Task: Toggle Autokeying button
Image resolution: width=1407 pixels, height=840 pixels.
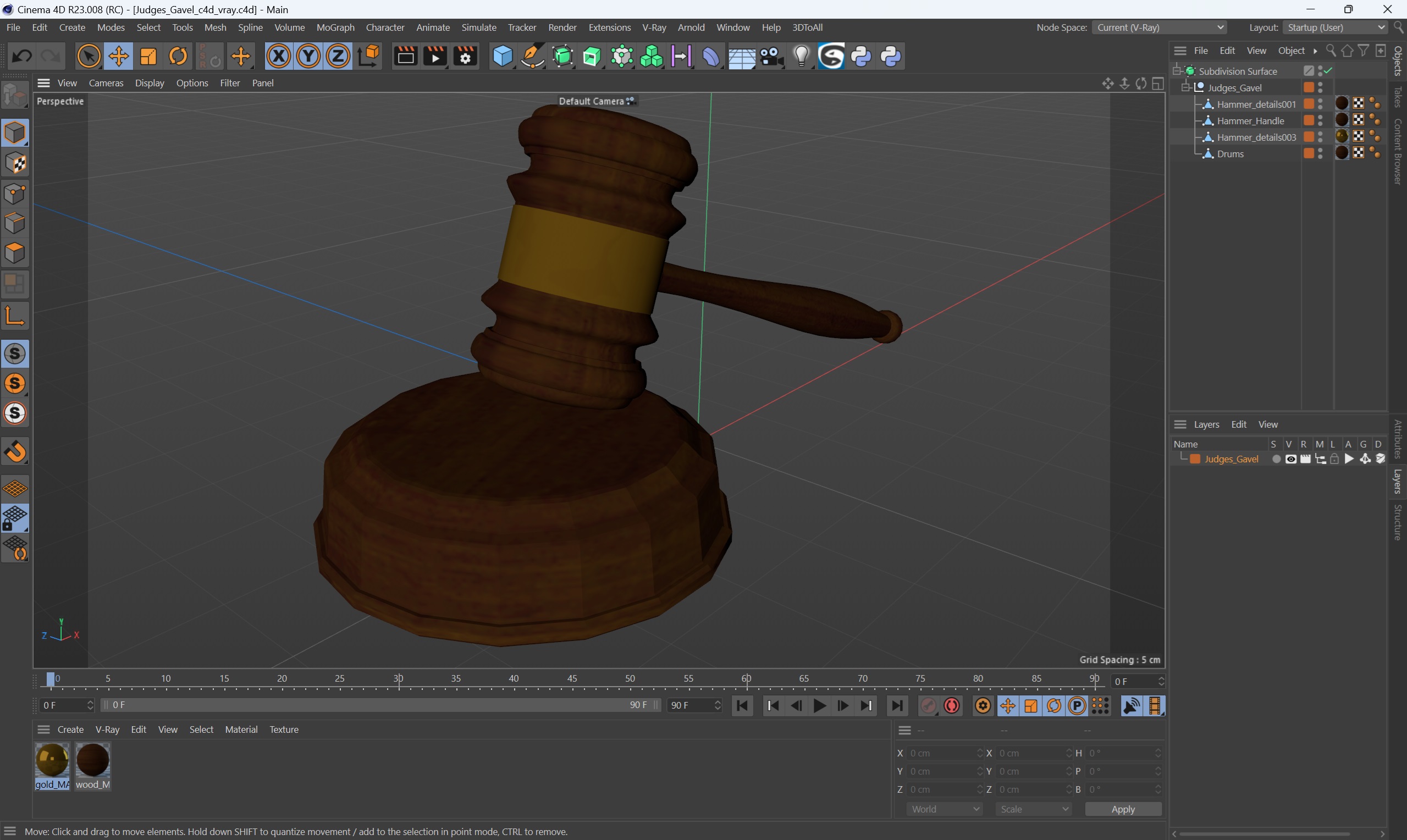Action: coord(952,705)
